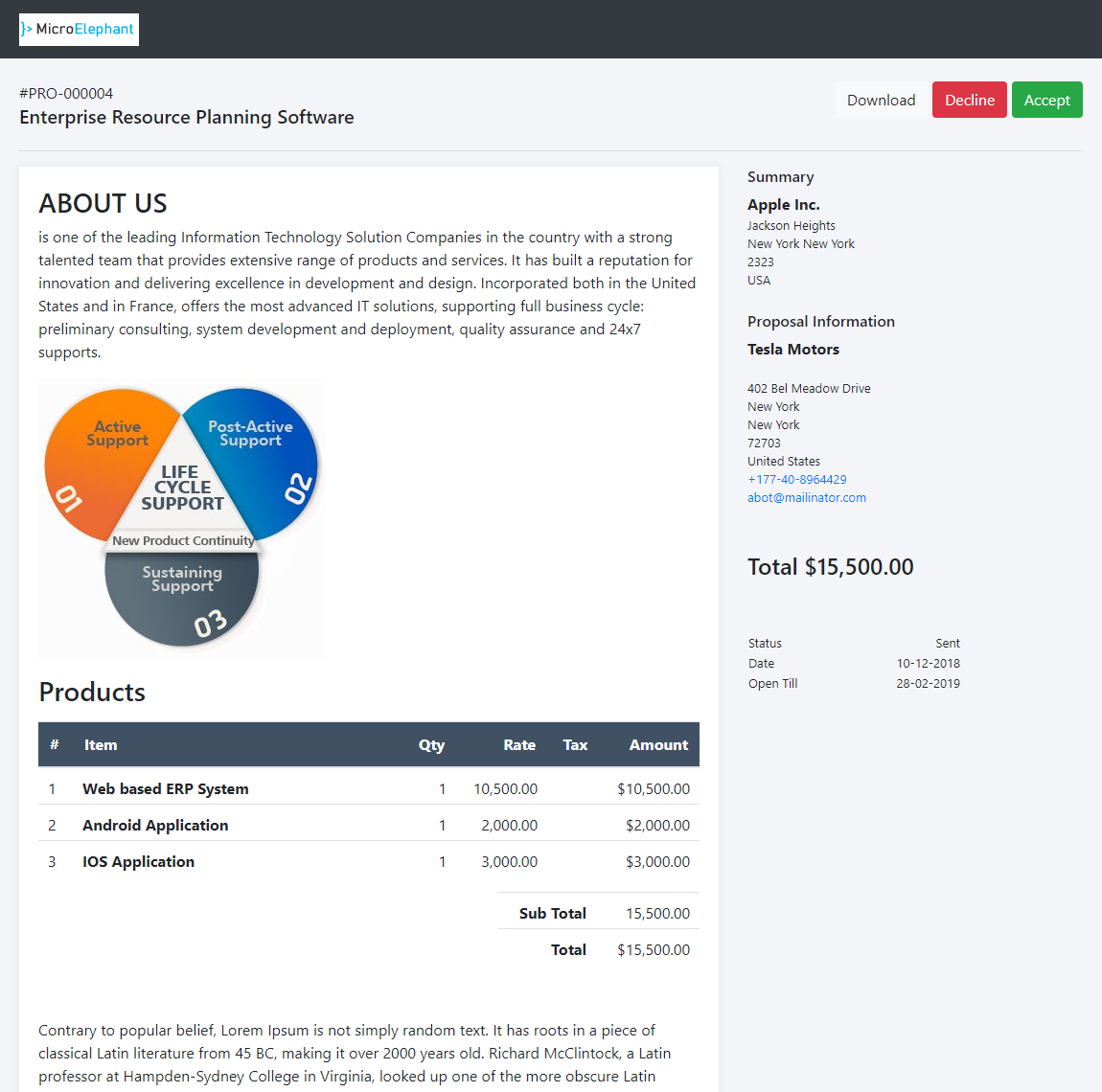Click the Amount column header
The image size is (1102, 1092).
click(x=658, y=744)
